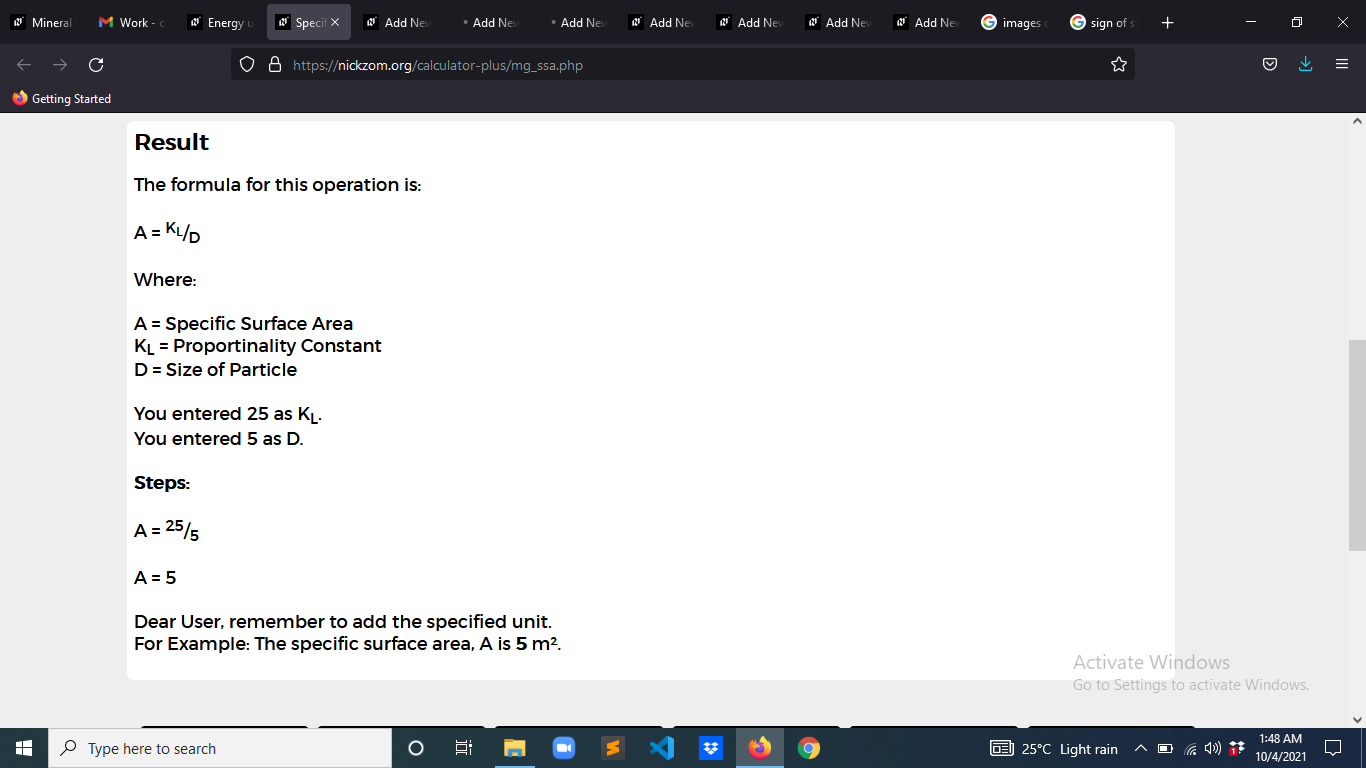Click the 'A = 5' result line
The height and width of the screenshot is (768, 1366).
coord(155,577)
